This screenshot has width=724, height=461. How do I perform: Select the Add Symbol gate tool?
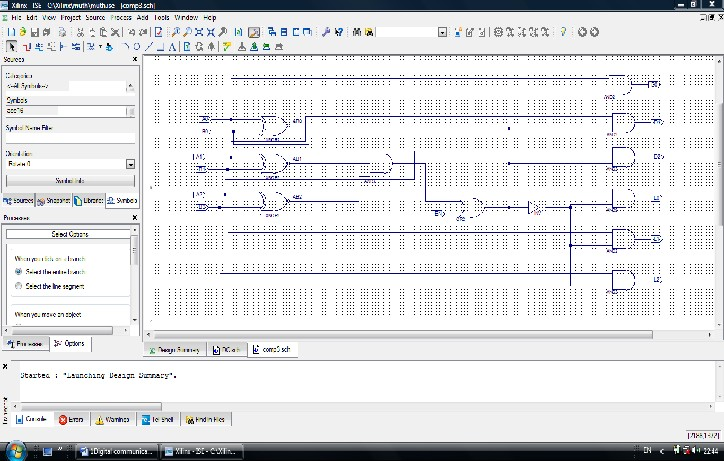(x=109, y=46)
